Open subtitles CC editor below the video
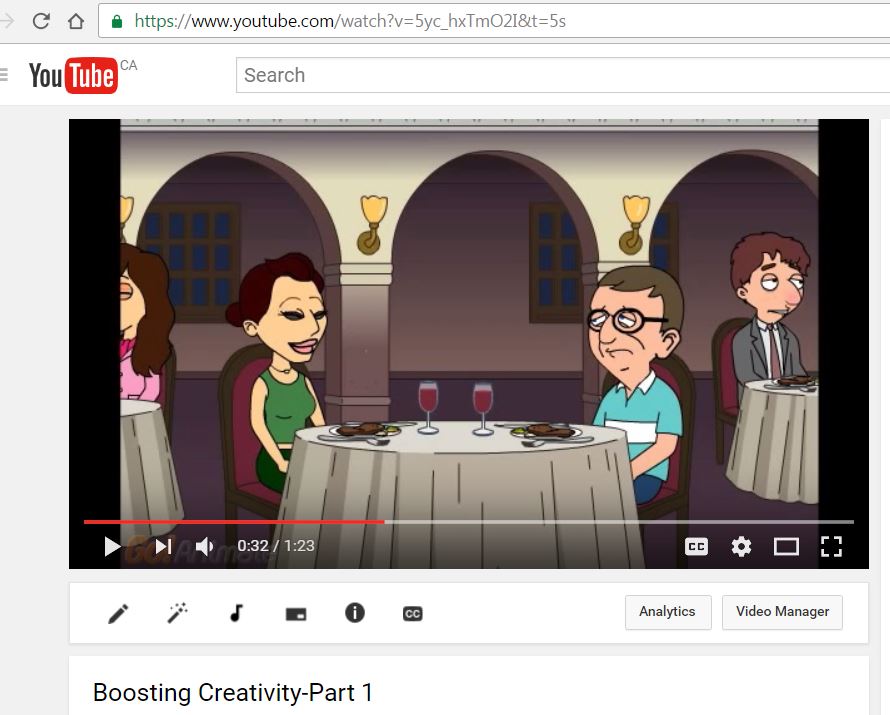 [x=412, y=613]
